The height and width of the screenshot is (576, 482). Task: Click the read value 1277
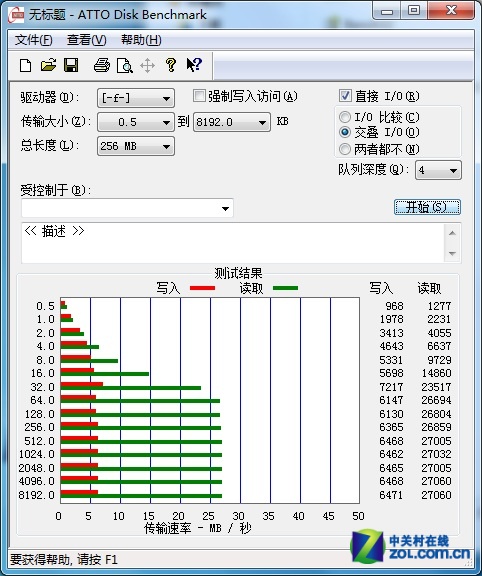(x=439, y=306)
